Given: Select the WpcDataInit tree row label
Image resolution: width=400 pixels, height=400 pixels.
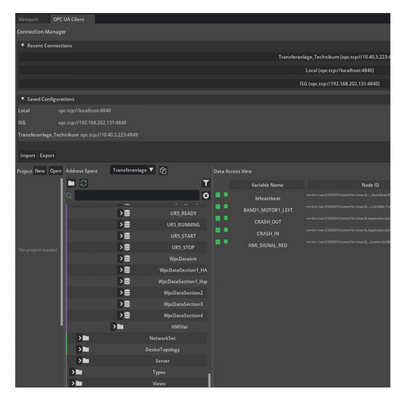Looking at the screenshot, I should click(183, 259).
